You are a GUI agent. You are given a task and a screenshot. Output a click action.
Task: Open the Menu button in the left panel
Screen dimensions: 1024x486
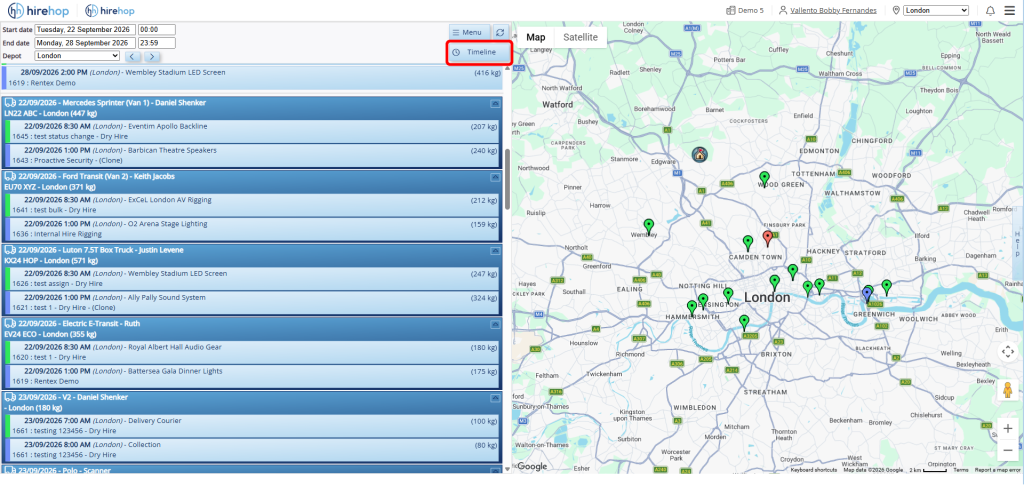470,32
